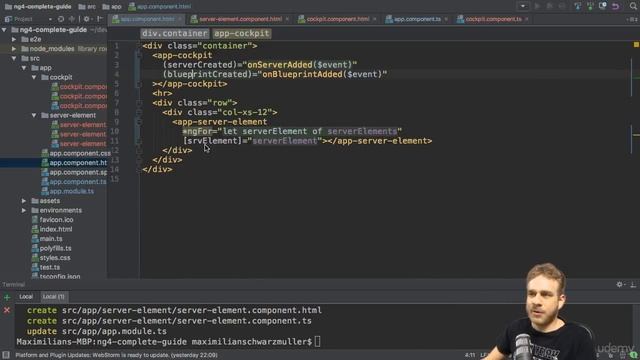Click the terminal command prompt line

point(168,342)
